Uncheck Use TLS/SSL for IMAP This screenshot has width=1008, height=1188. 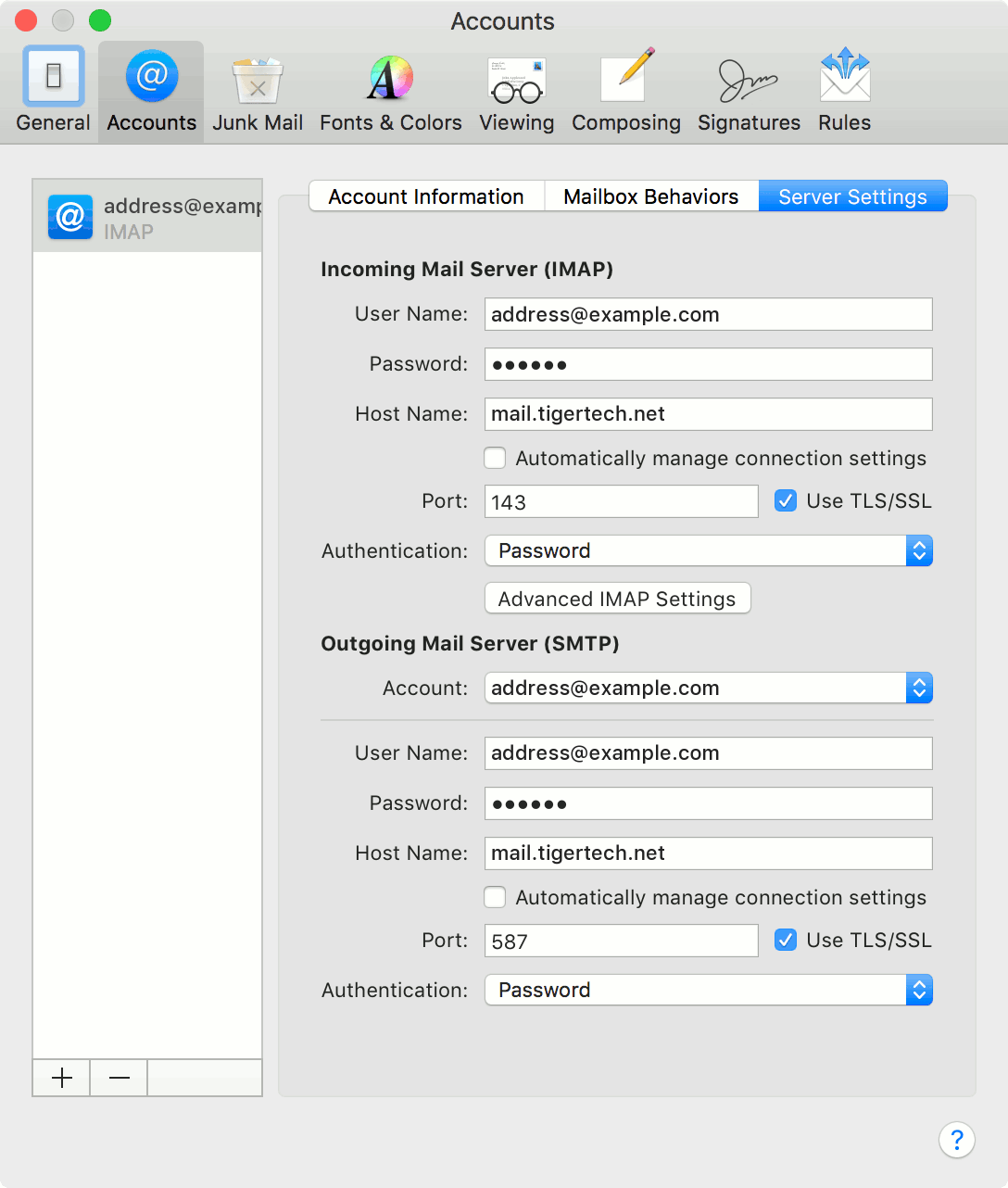coord(785,500)
